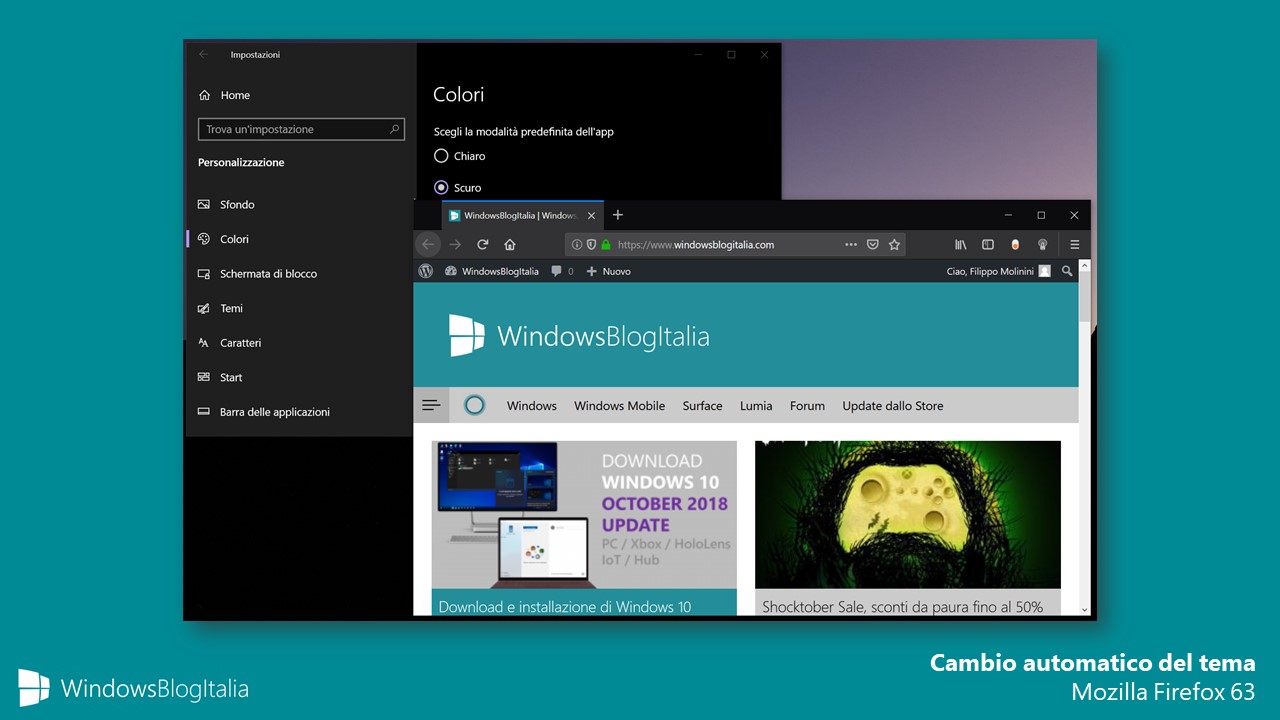The image size is (1280, 720).
Task: Click the Firefox address bar URL
Action: pos(695,244)
